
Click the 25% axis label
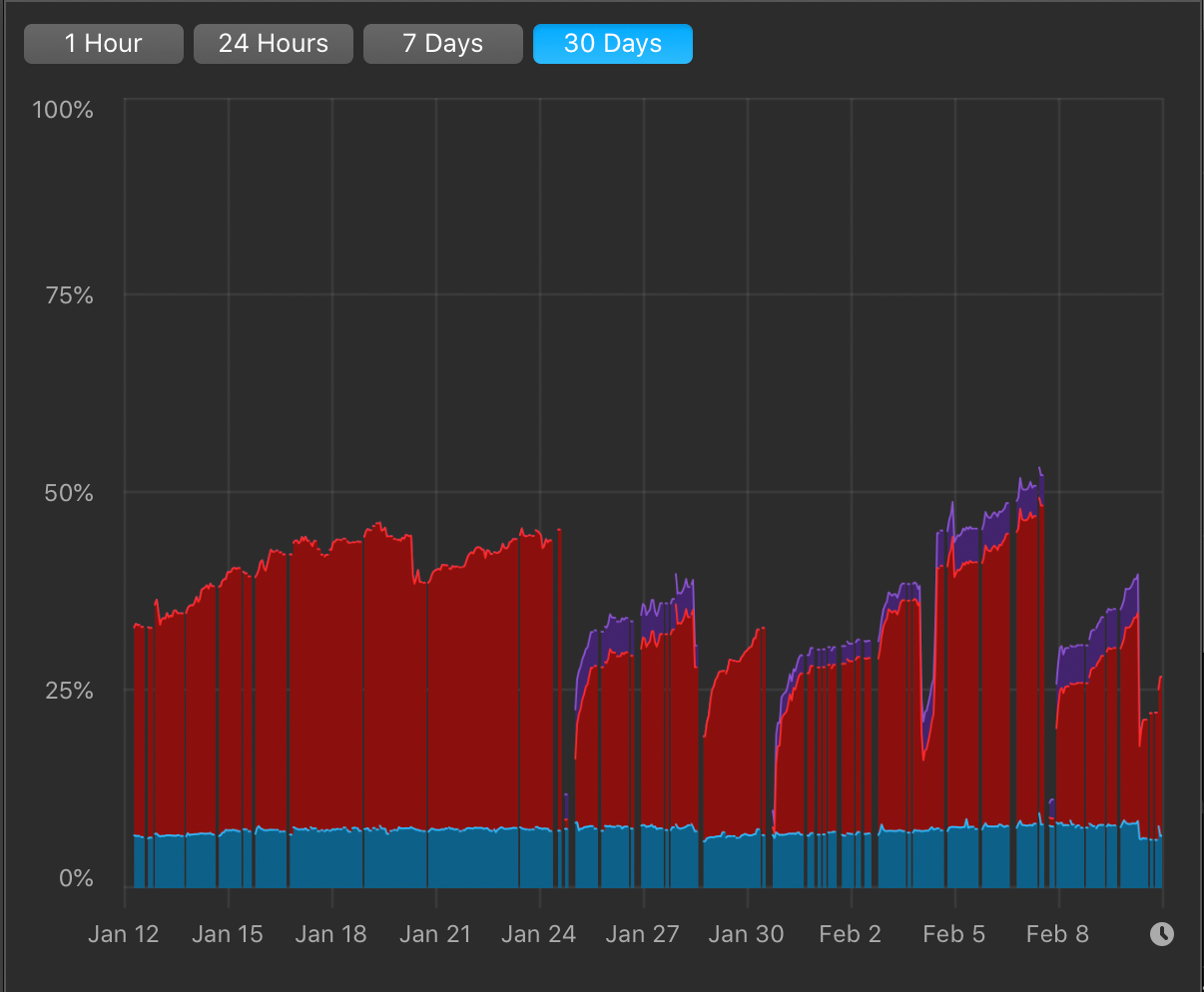tap(69, 690)
